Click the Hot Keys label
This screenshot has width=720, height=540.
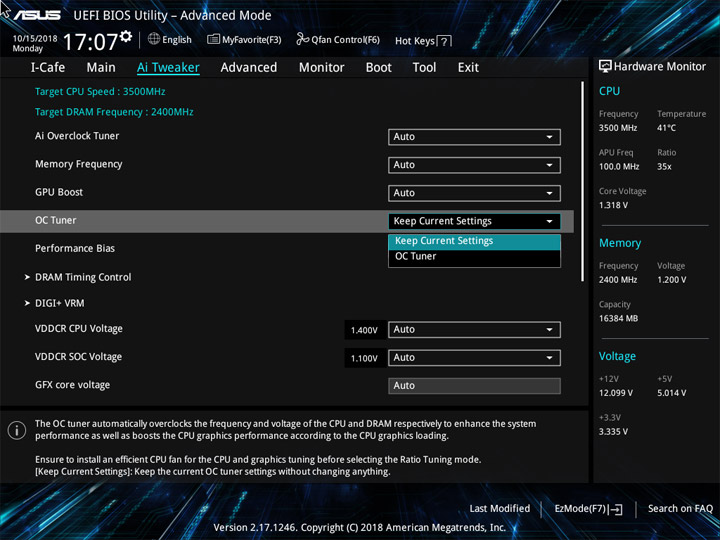click(x=415, y=41)
